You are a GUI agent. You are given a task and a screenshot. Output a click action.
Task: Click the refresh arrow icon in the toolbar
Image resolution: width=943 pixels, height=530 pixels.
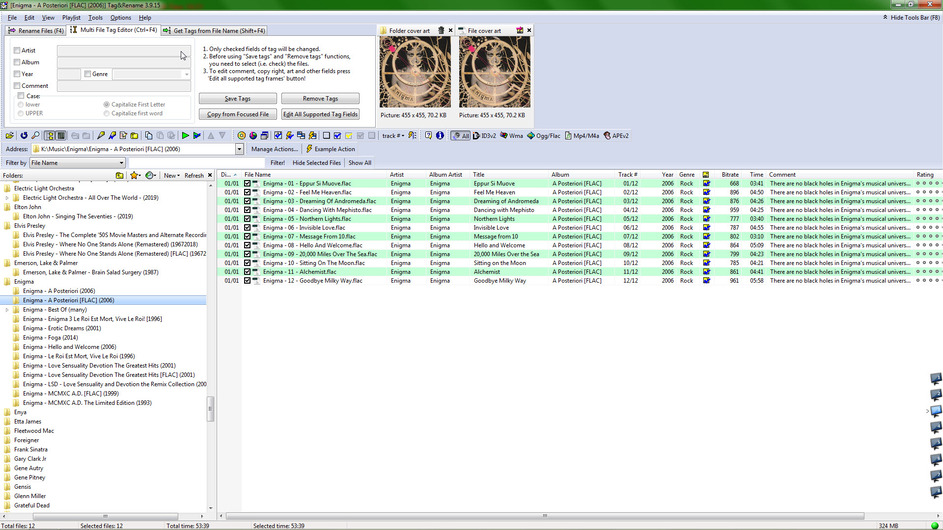23,136
